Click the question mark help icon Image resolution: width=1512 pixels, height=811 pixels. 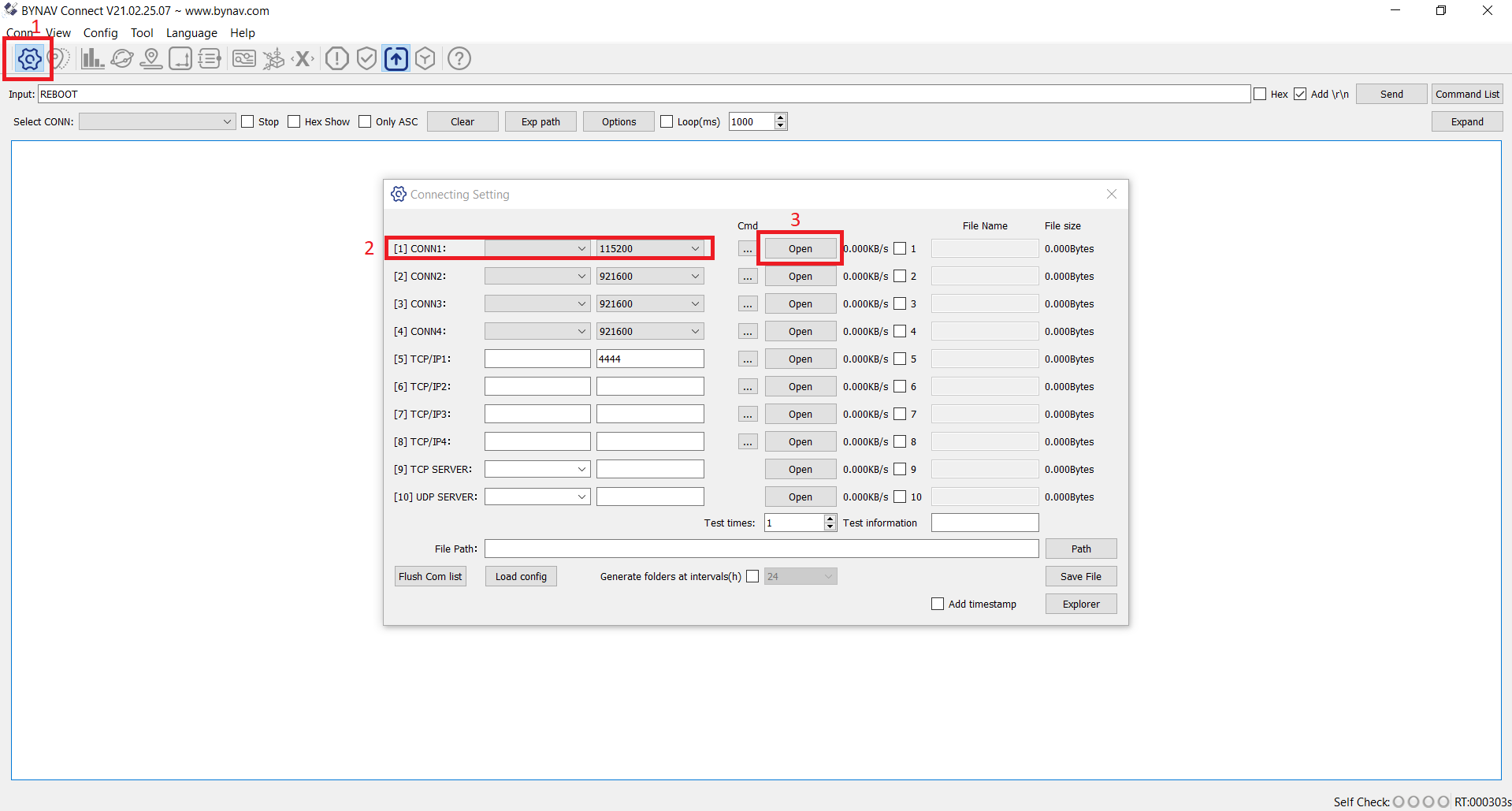coord(459,59)
